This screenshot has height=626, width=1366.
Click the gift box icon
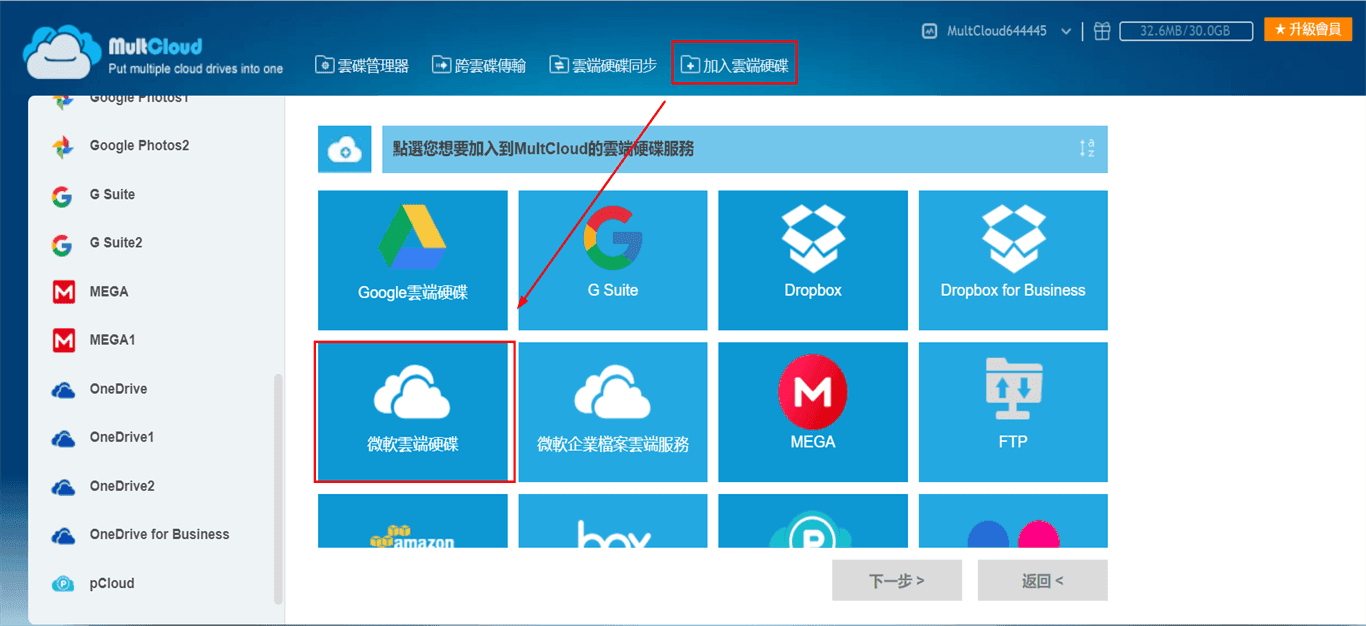[1102, 31]
